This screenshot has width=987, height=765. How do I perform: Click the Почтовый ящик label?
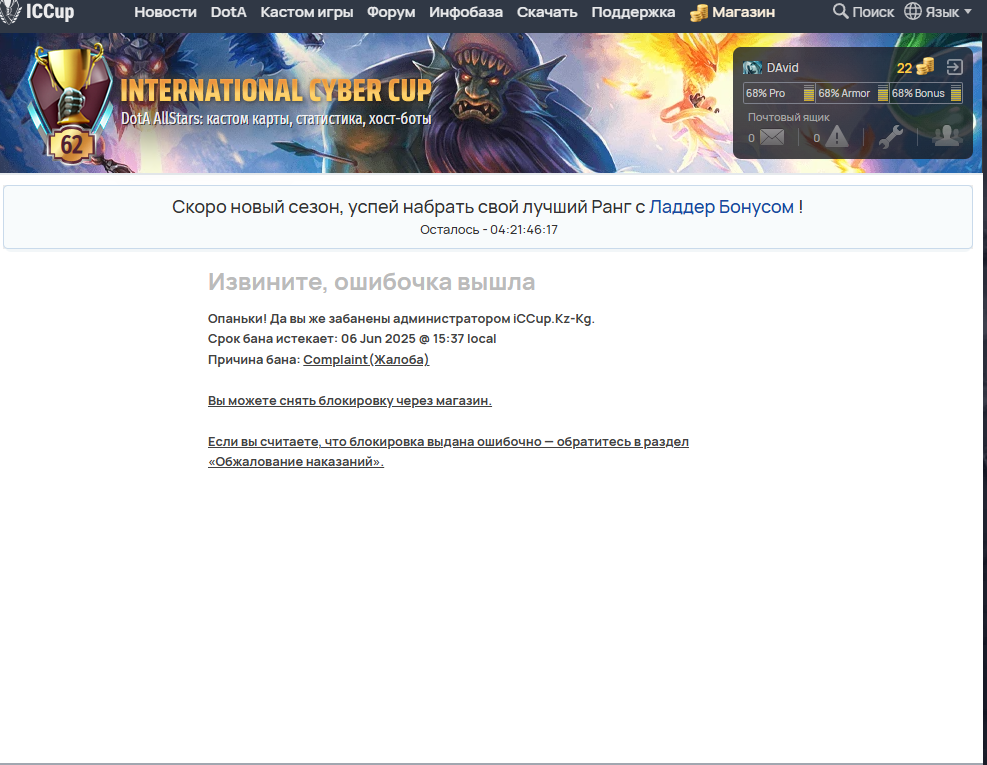point(789,117)
